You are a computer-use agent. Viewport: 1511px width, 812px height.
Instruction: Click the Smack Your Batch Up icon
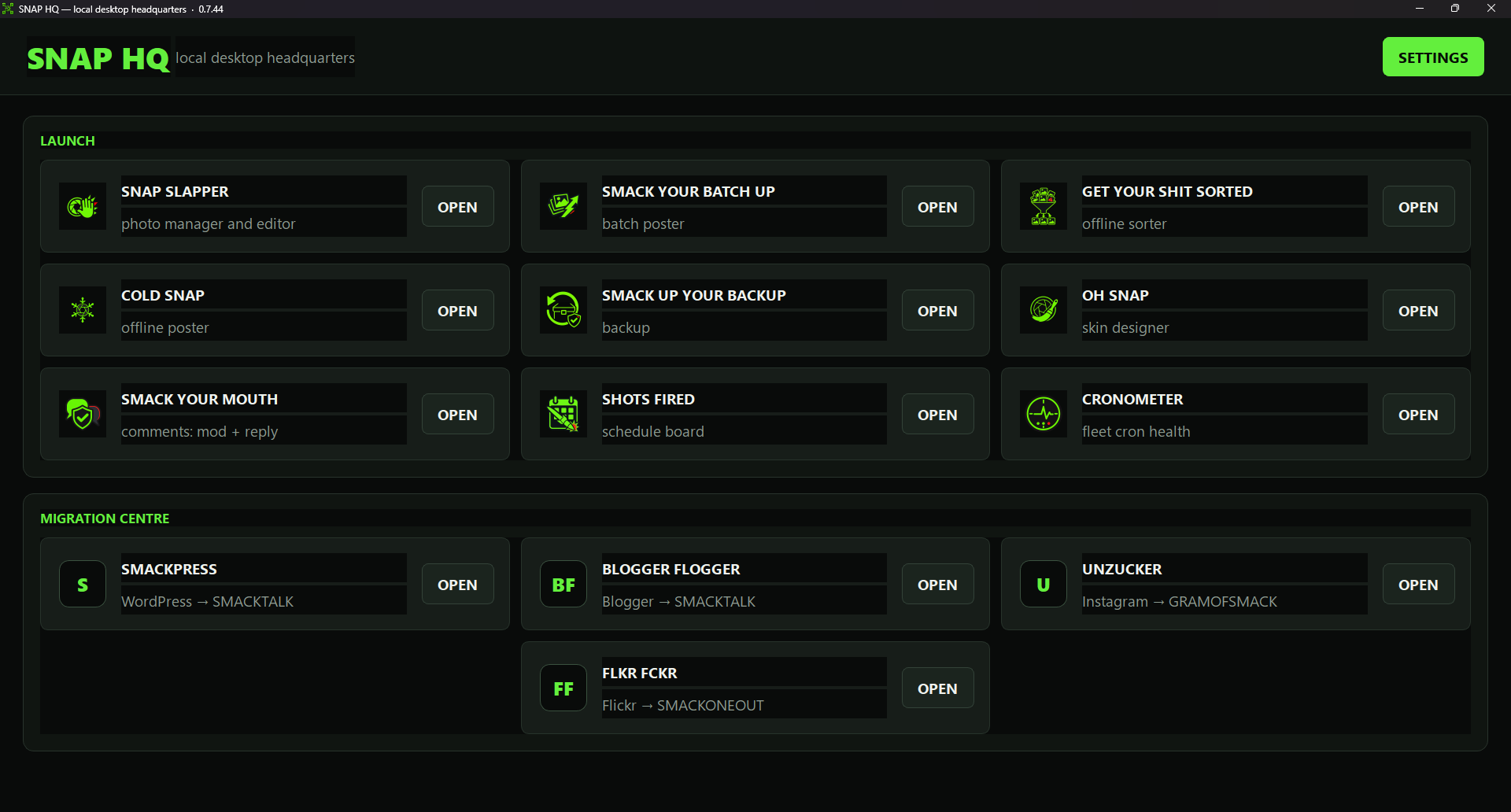(x=563, y=206)
